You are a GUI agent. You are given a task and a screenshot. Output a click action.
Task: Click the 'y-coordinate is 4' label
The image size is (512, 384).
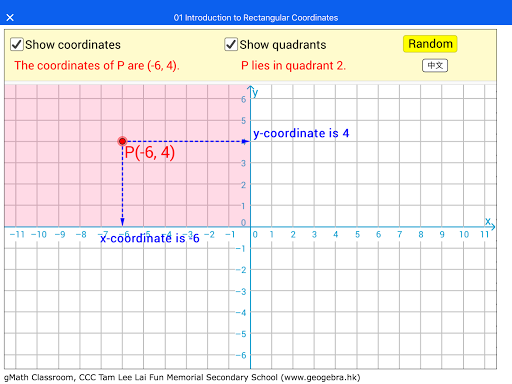301,133
